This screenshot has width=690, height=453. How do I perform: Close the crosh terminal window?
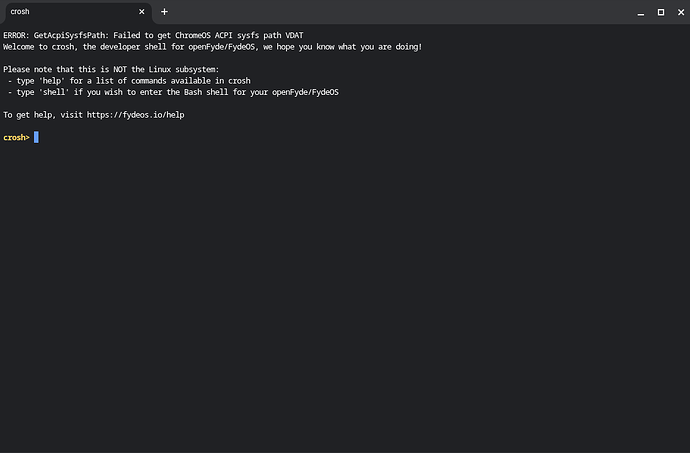click(x=679, y=11)
